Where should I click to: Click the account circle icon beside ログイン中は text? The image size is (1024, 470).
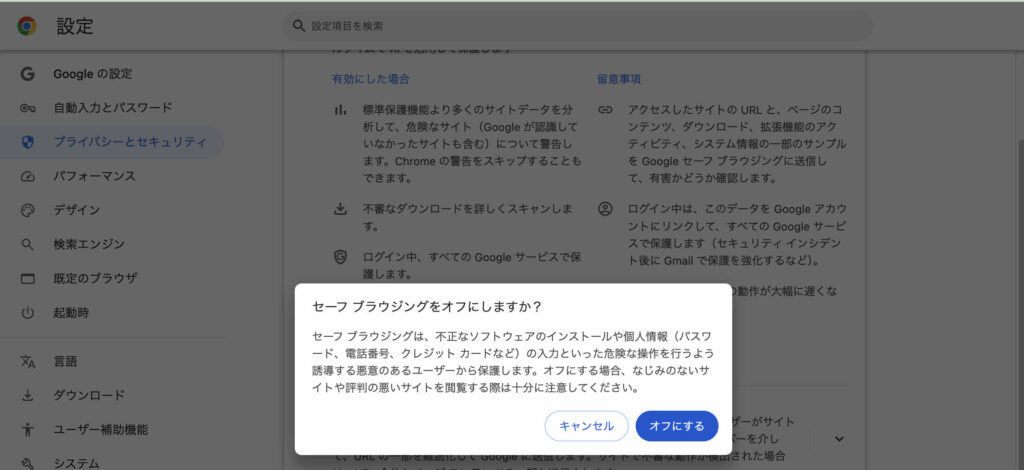(x=605, y=210)
